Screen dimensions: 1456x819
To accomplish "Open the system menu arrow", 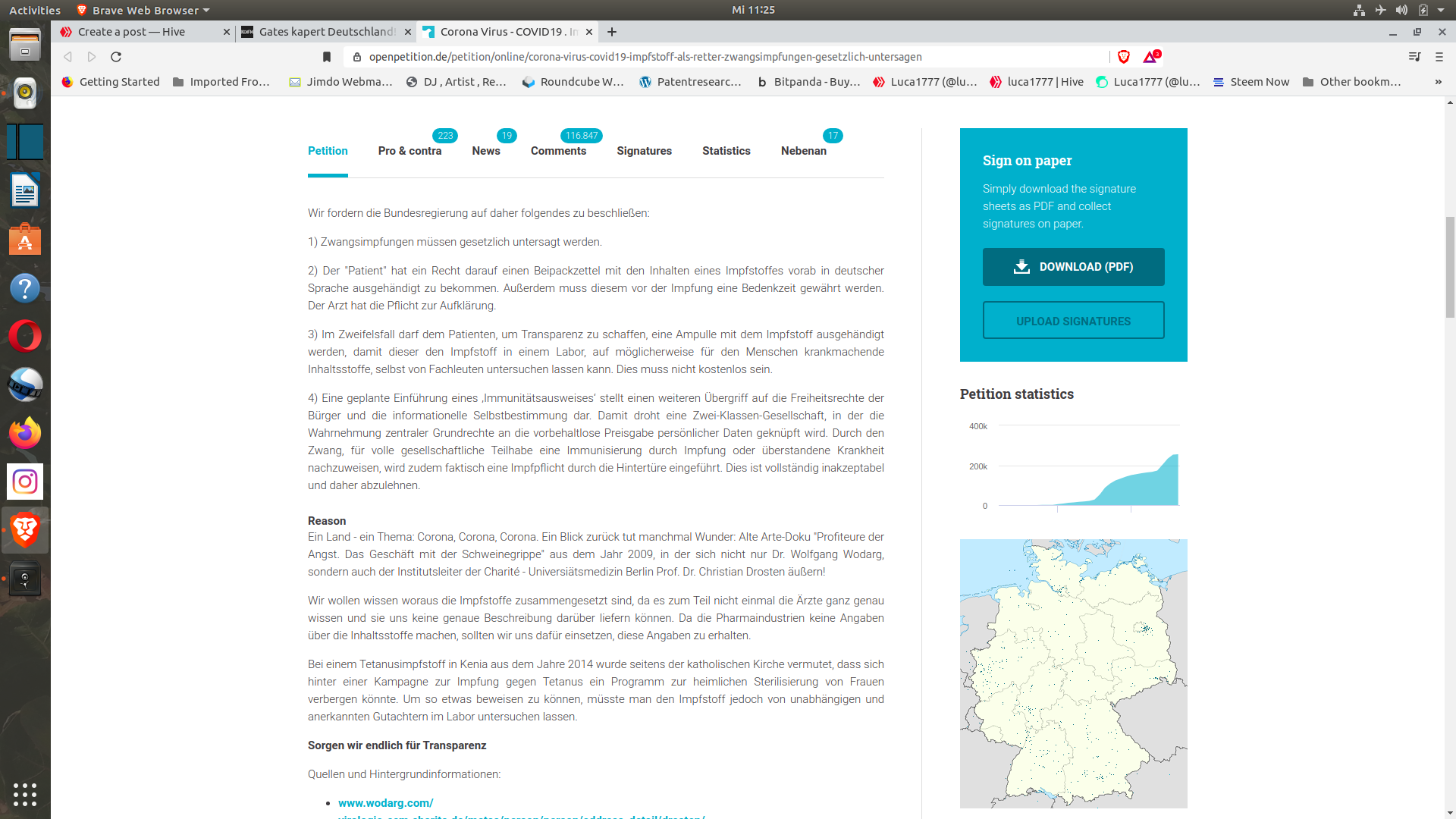I will click(x=1441, y=10).
